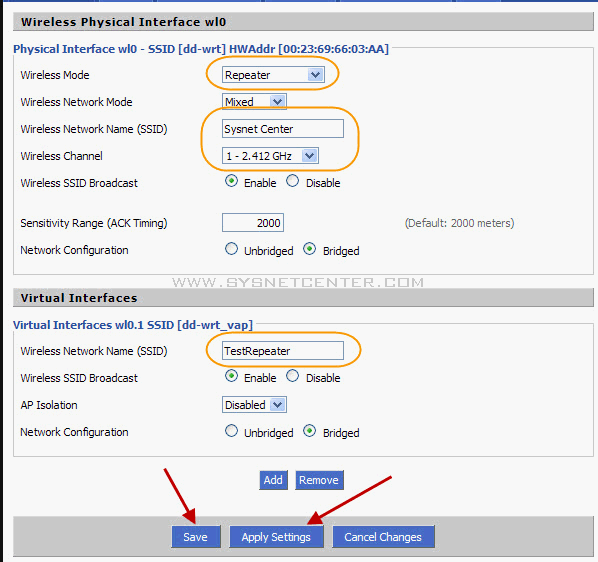598x562 pixels.
Task: Click the Remove virtual interface button
Action: [x=319, y=480]
